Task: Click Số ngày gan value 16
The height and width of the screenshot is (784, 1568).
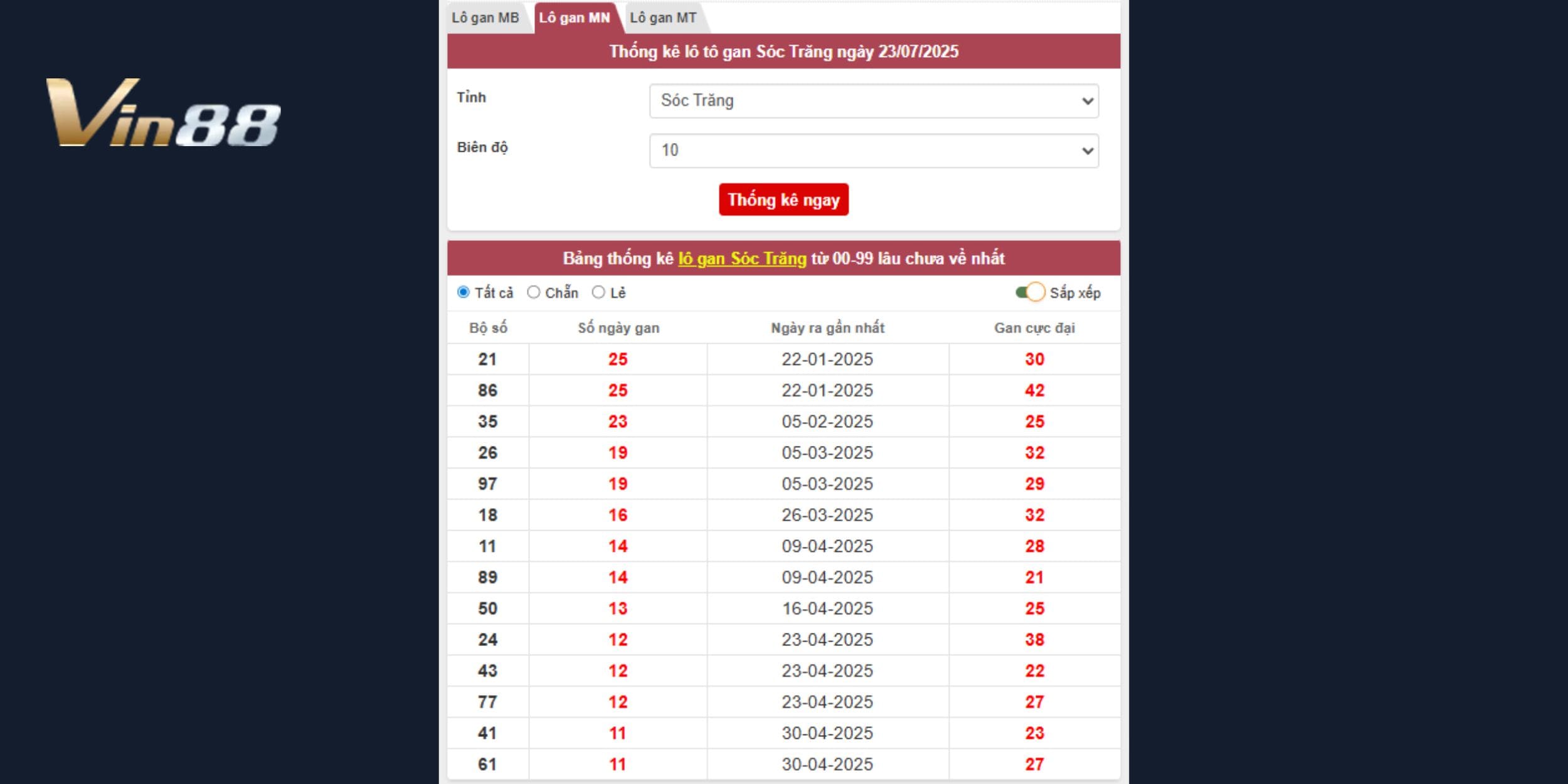Action: point(618,515)
